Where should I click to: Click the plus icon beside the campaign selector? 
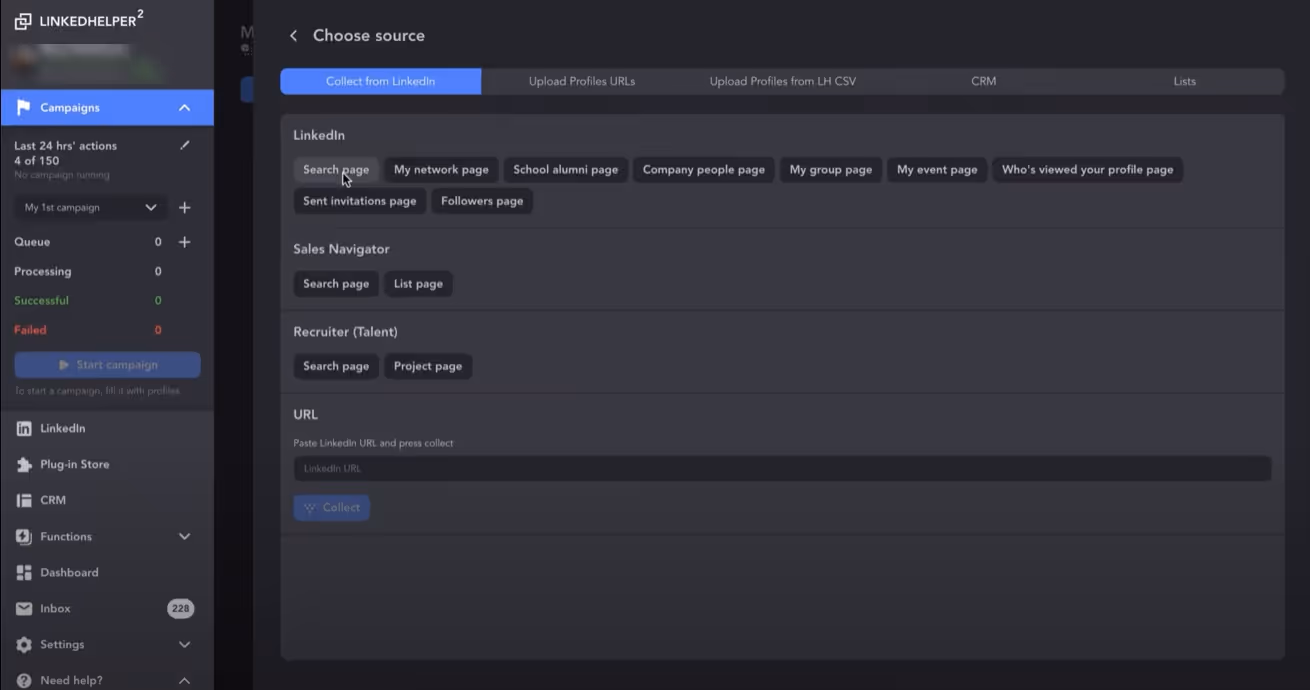coord(184,207)
